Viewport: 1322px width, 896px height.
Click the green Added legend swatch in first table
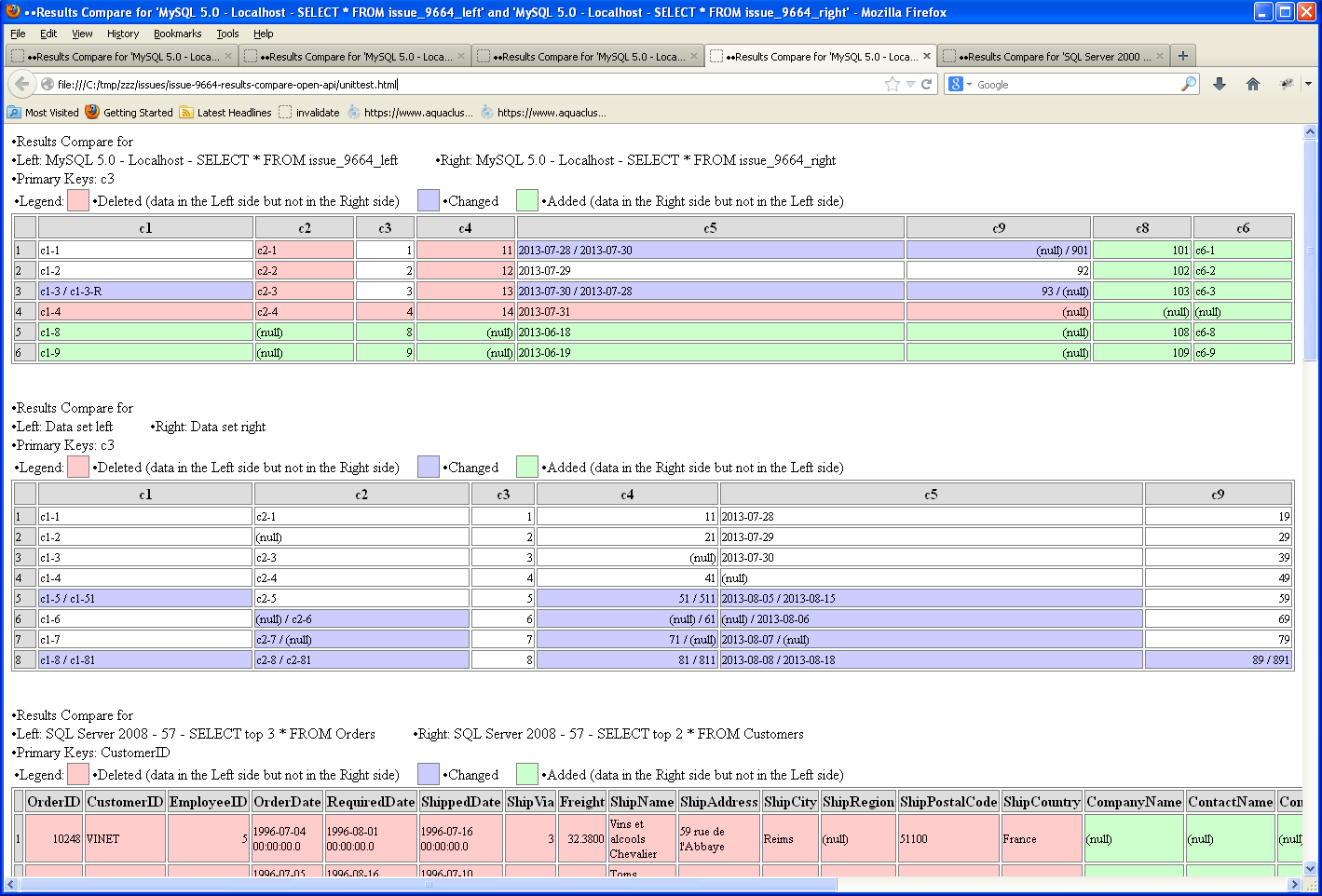tap(527, 200)
